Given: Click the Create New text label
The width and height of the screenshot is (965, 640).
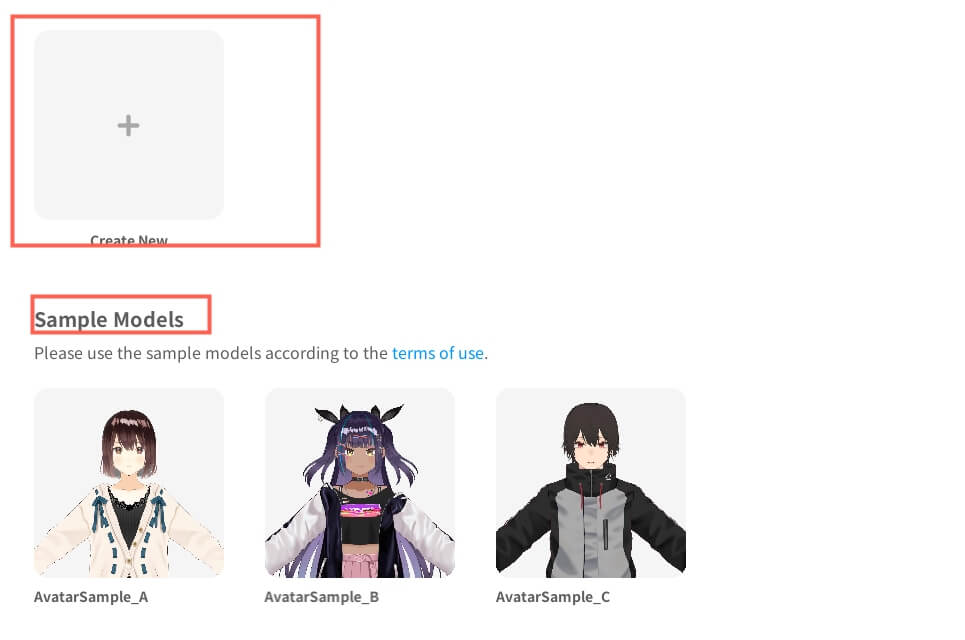Looking at the screenshot, I should coord(129,239).
